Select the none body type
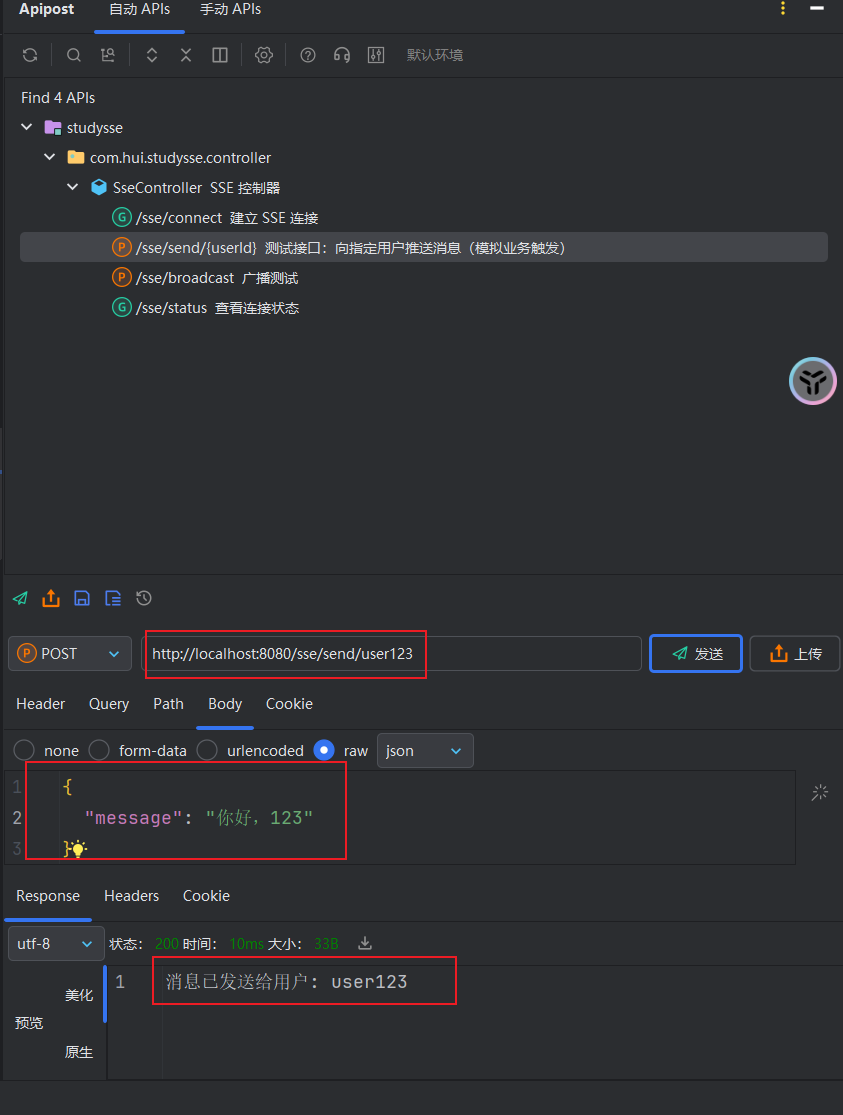This screenshot has height=1115, width=843. click(x=24, y=750)
